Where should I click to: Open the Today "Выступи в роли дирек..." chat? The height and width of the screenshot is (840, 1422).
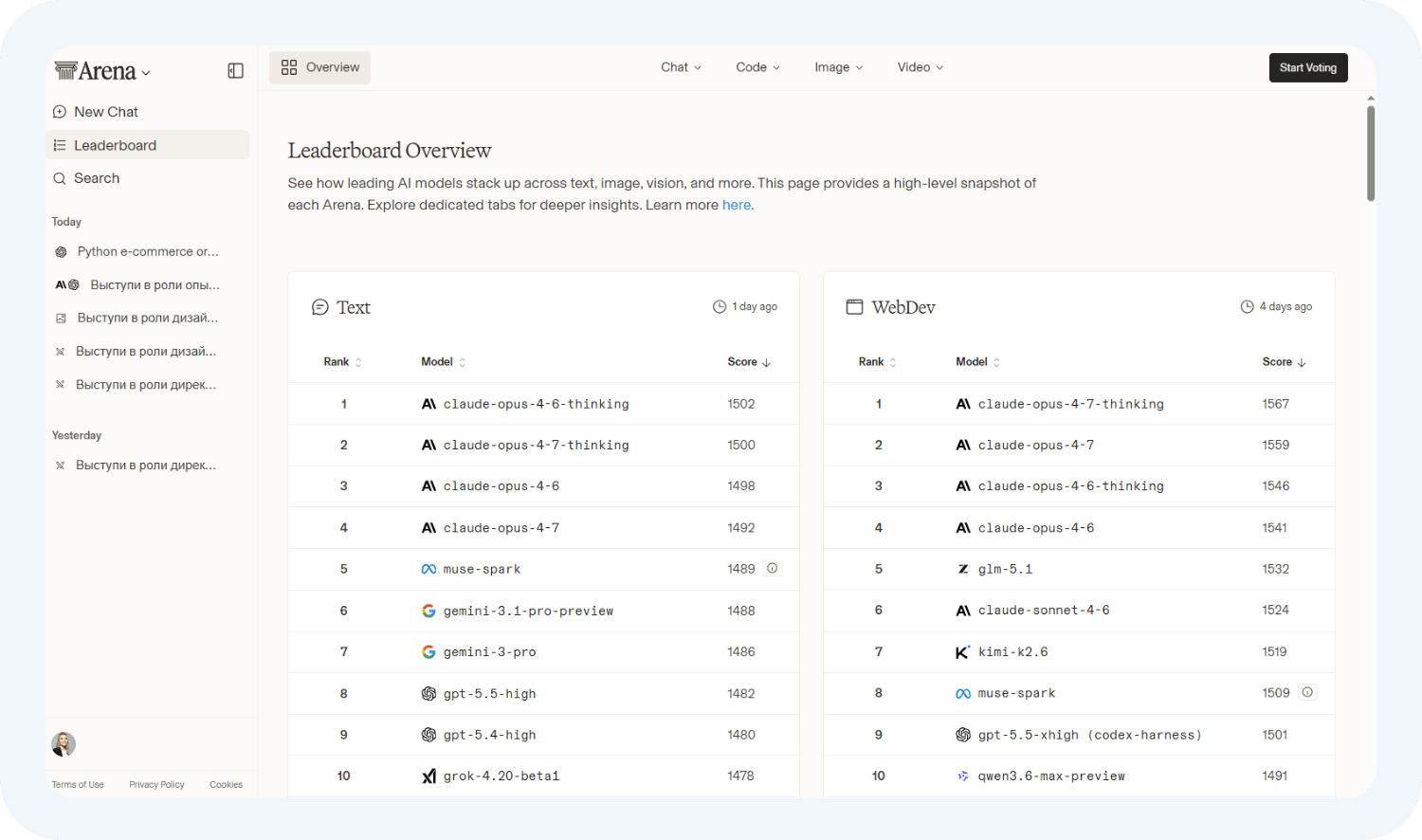tap(148, 385)
